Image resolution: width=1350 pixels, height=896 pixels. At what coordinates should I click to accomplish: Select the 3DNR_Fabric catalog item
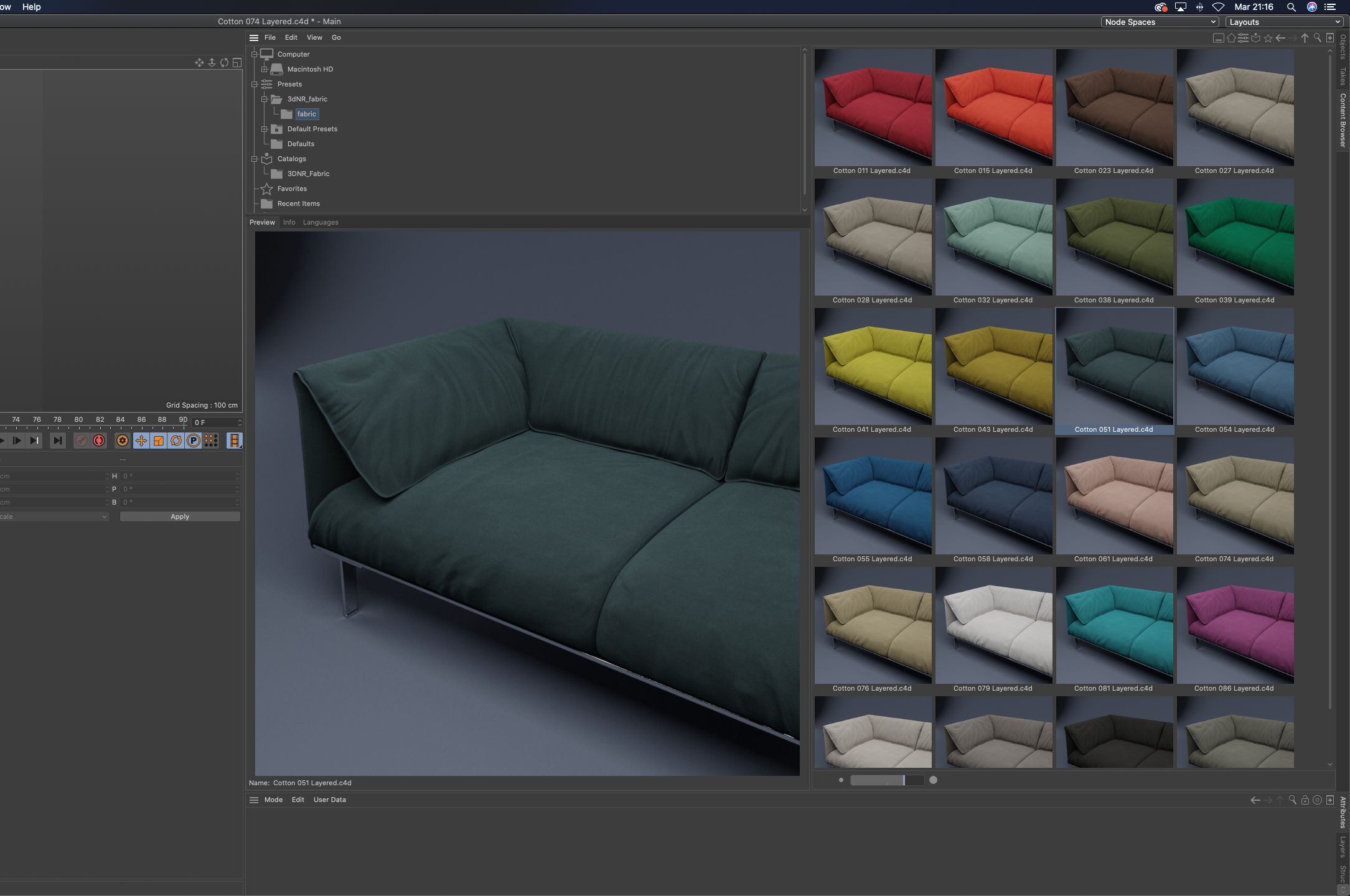pos(308,174)
